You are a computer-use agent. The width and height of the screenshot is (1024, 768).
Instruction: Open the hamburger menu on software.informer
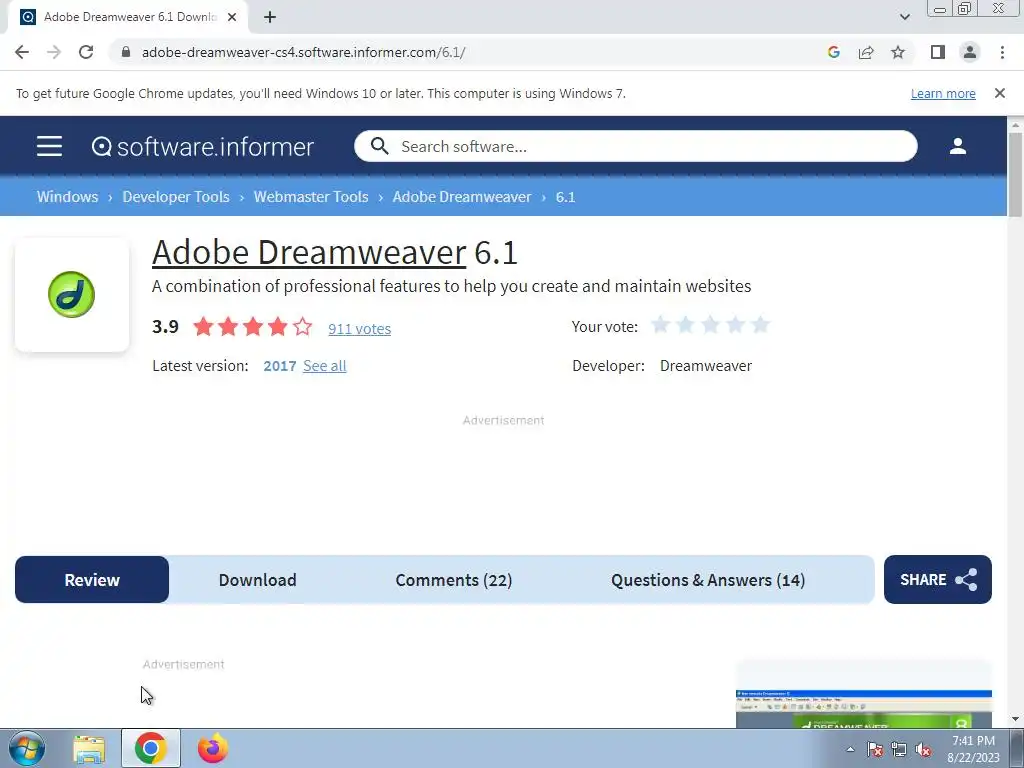[49, 146]
